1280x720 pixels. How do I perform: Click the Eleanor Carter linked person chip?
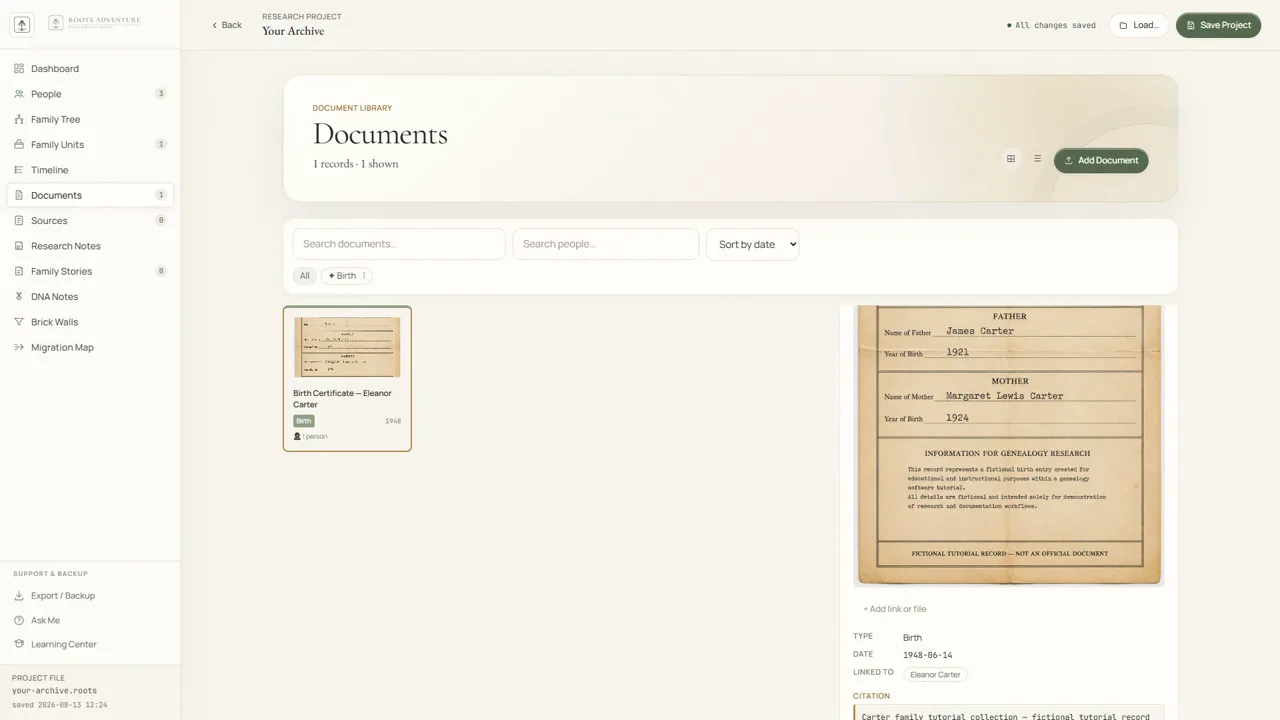[935, 675]
